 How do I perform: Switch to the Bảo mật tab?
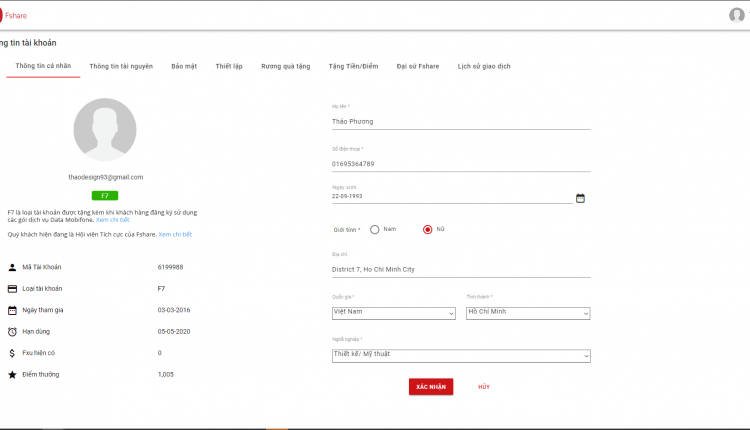click(x=184, y=66)
